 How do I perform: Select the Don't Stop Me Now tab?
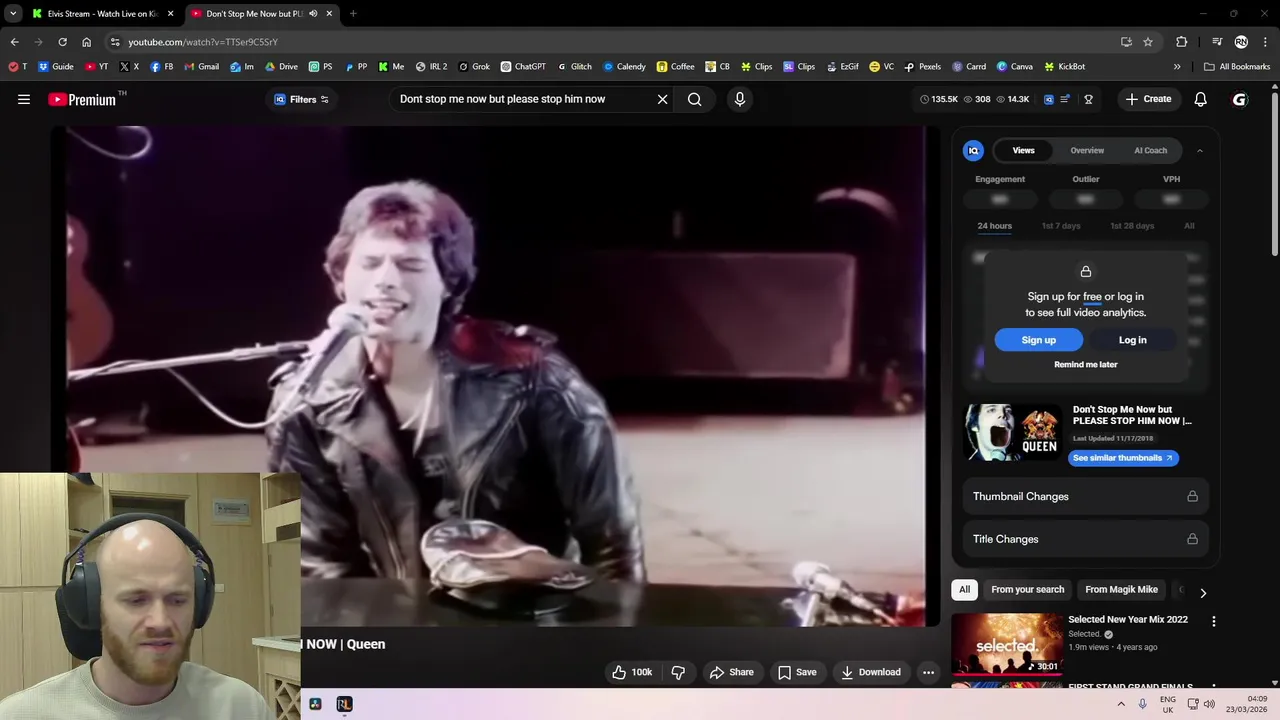click(x=255, y=14)
